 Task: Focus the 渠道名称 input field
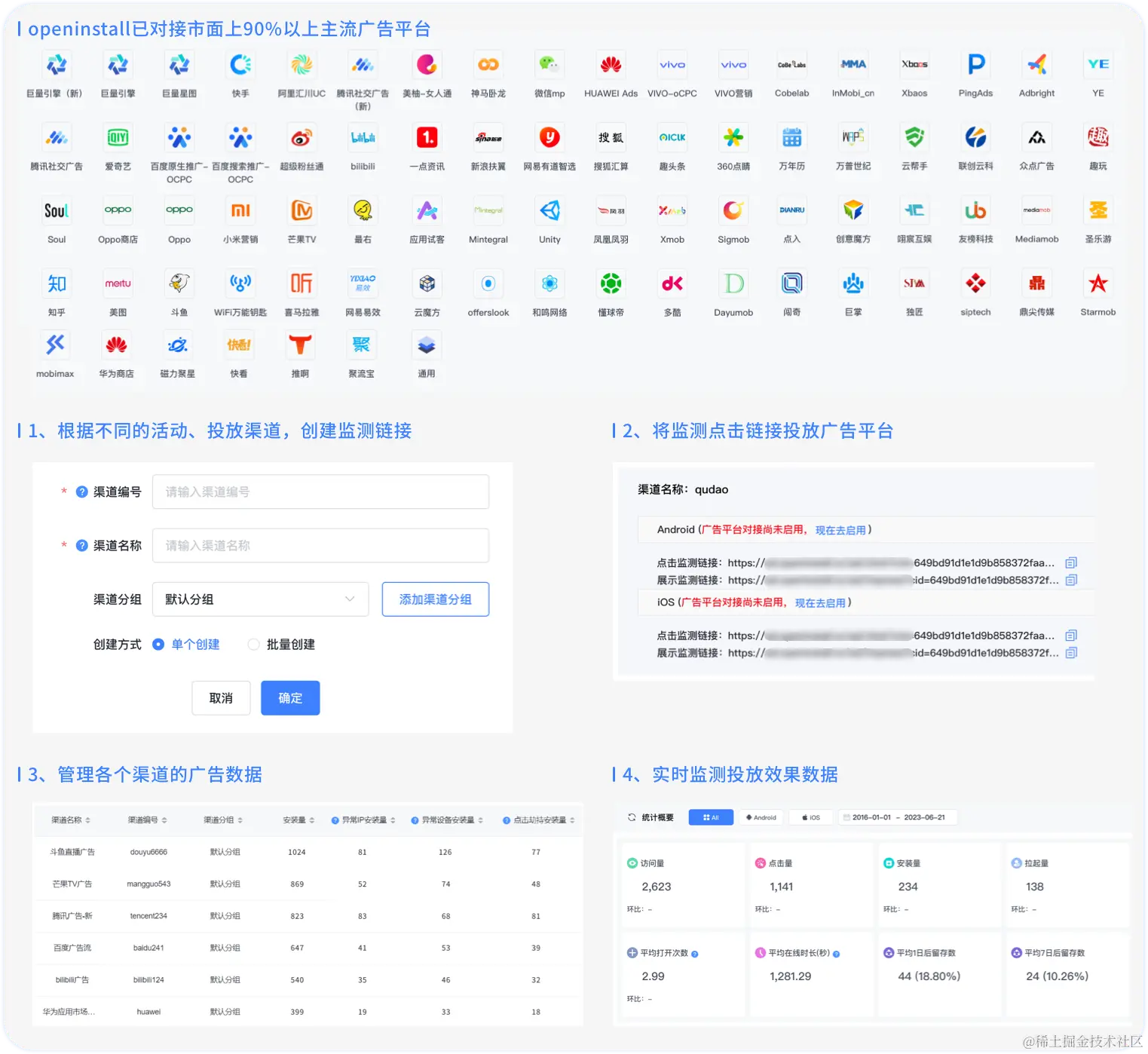[x=320, y=545]
